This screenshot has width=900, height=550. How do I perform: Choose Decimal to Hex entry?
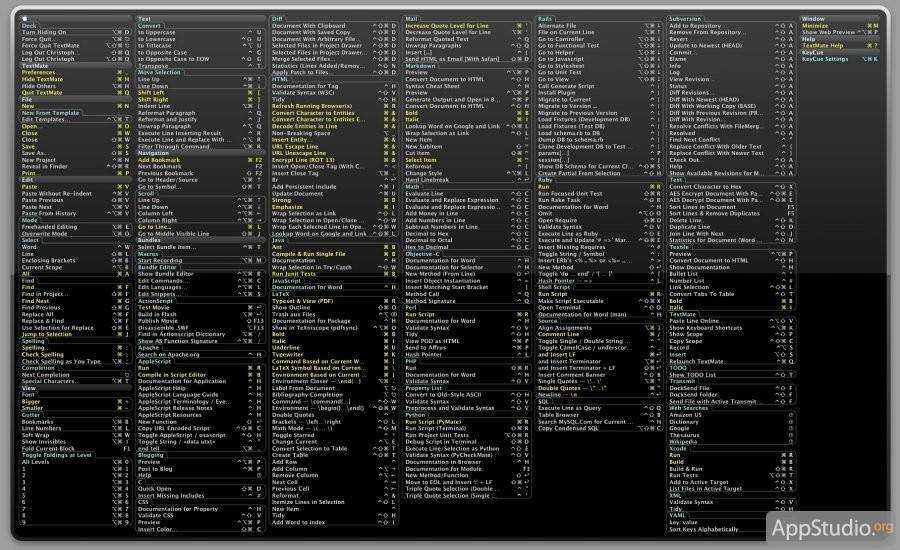click(426, 234)
